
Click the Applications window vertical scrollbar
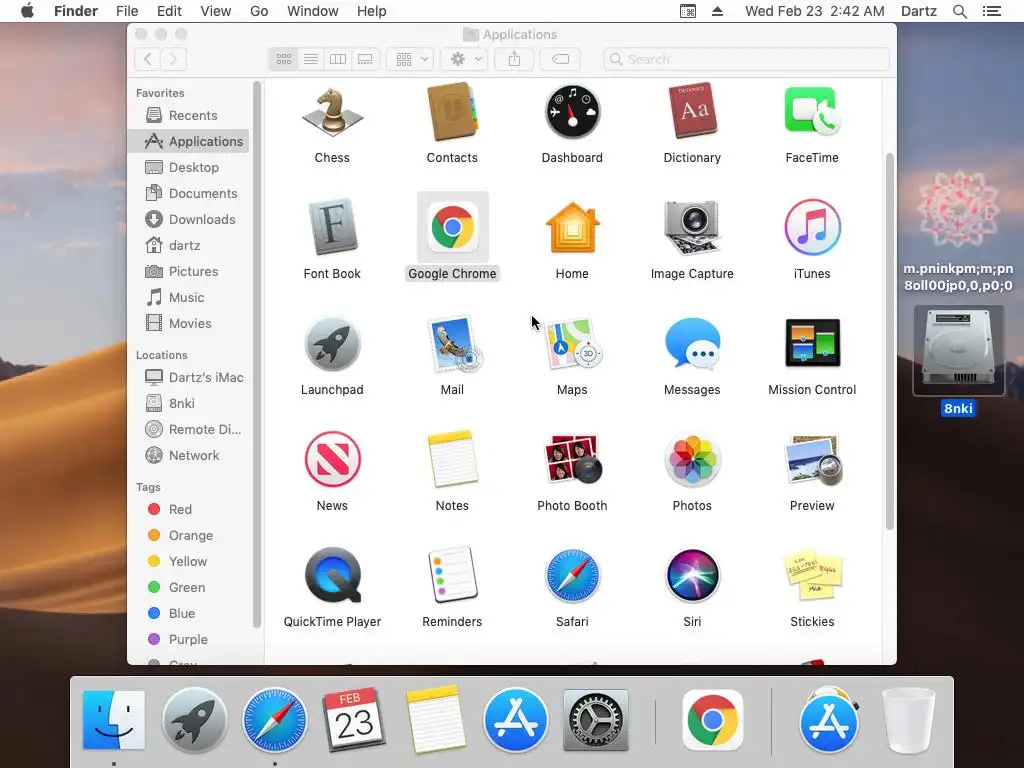[x=889, y=342]
